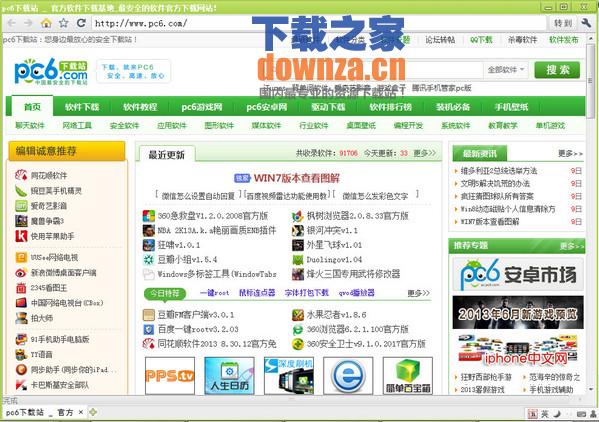The height and width of the screenshot is (422, 599).
Task: Click the 爱奇艺影音 sidebar icon
Action: click(21, 206)
